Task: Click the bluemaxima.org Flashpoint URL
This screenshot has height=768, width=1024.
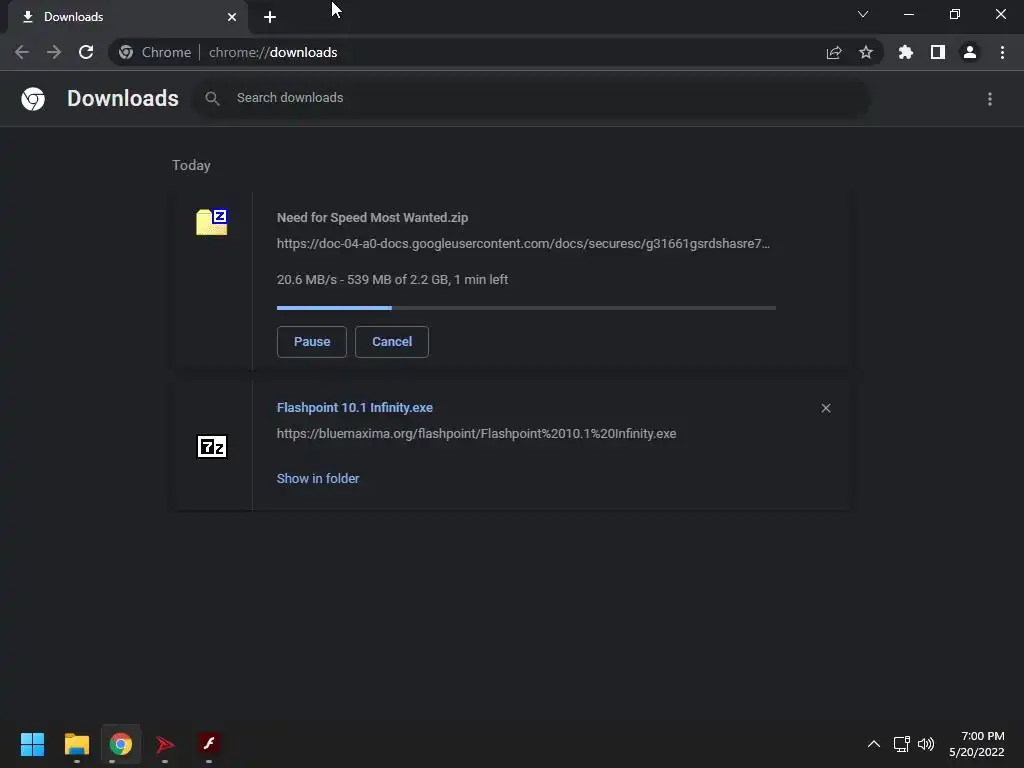Action: (477, 434)
